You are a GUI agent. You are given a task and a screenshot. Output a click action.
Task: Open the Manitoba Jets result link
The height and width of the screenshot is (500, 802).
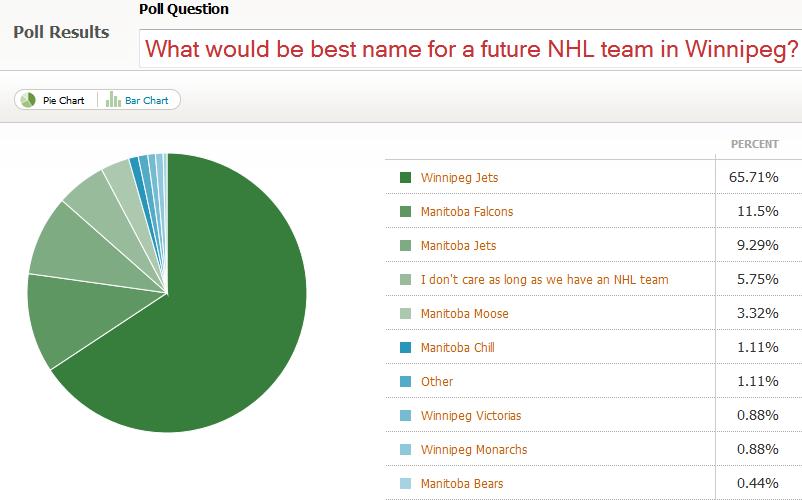click(458, 246)
